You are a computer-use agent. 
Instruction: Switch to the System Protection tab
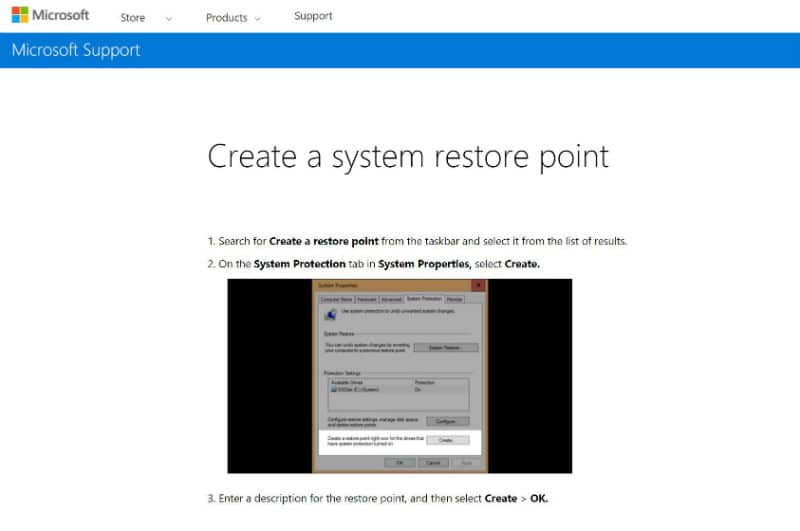click(424, 299)
